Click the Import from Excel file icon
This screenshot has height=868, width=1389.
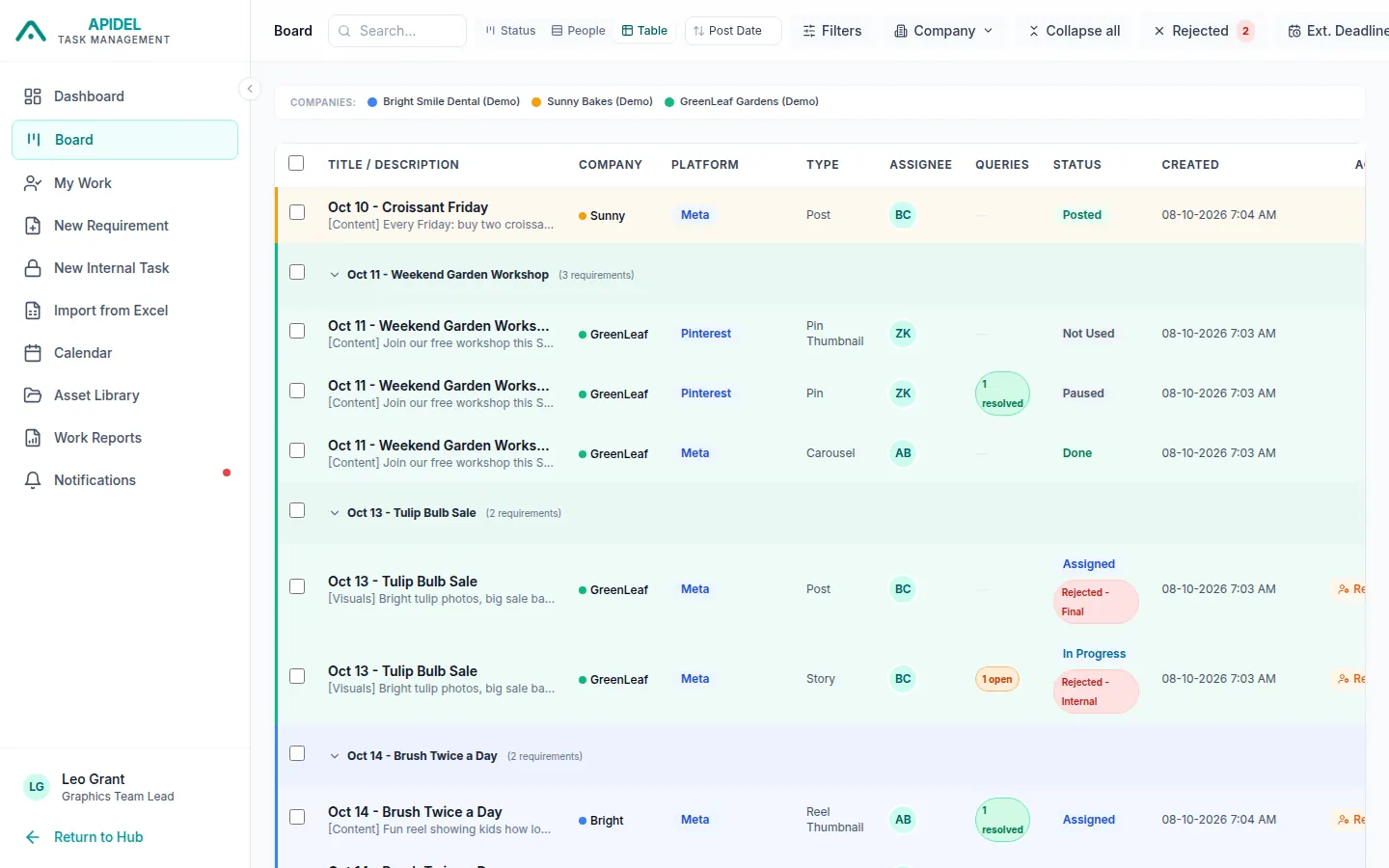33,311
